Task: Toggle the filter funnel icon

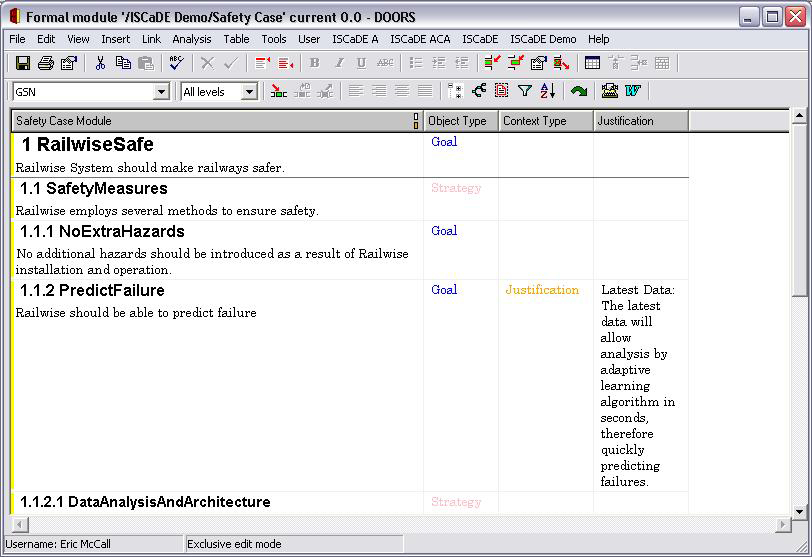Action: 525,92
